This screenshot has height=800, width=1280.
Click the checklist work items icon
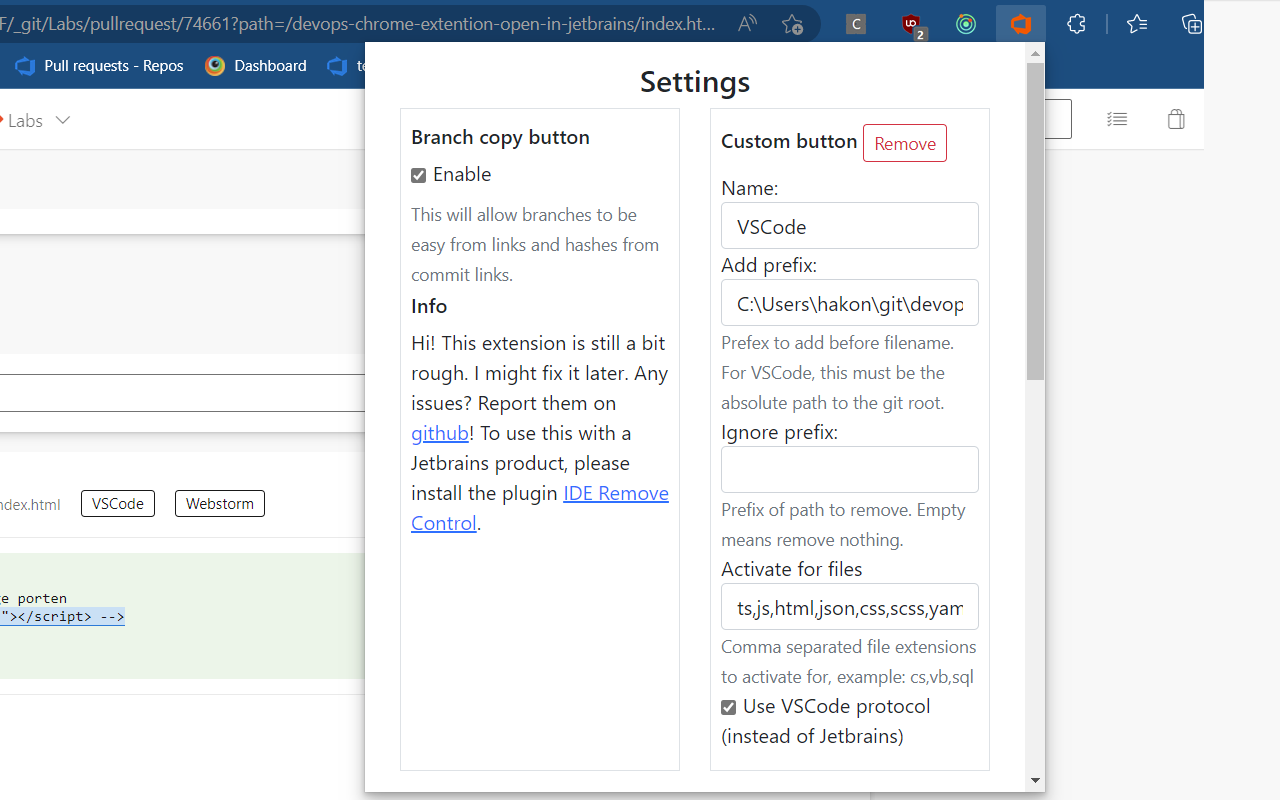click(1117, 119)
